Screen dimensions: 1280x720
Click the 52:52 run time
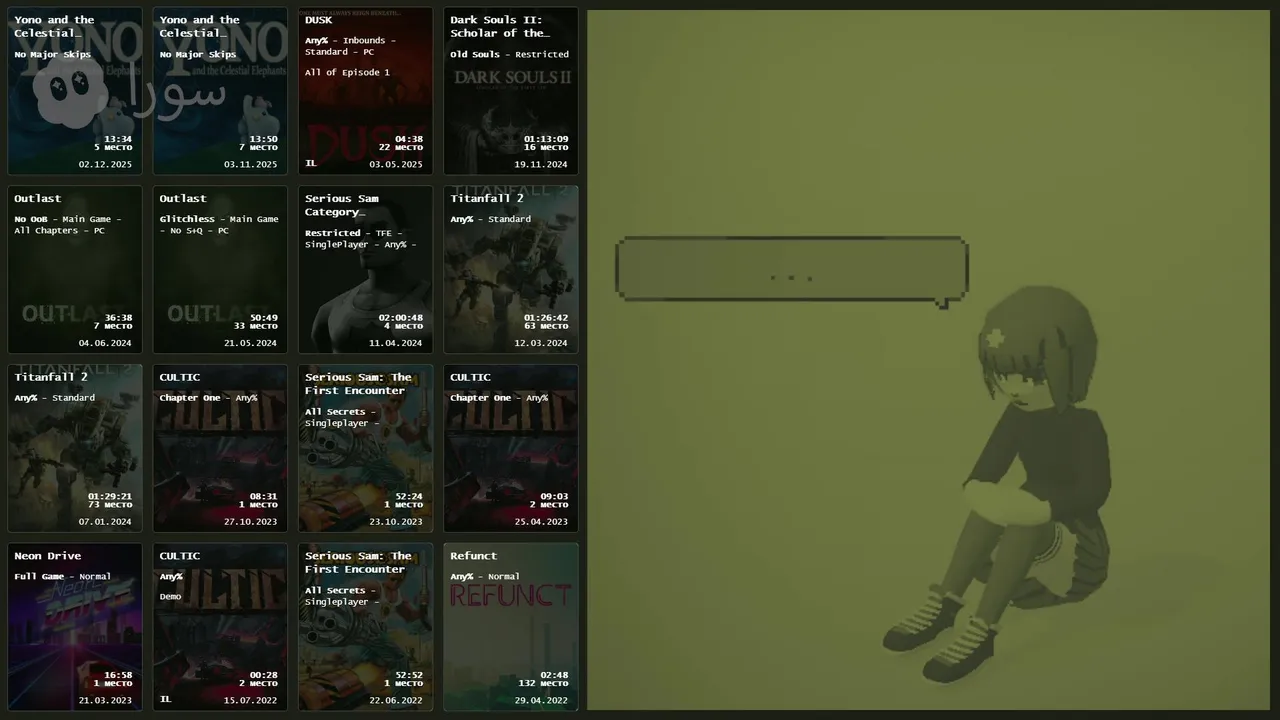(409, 675)
